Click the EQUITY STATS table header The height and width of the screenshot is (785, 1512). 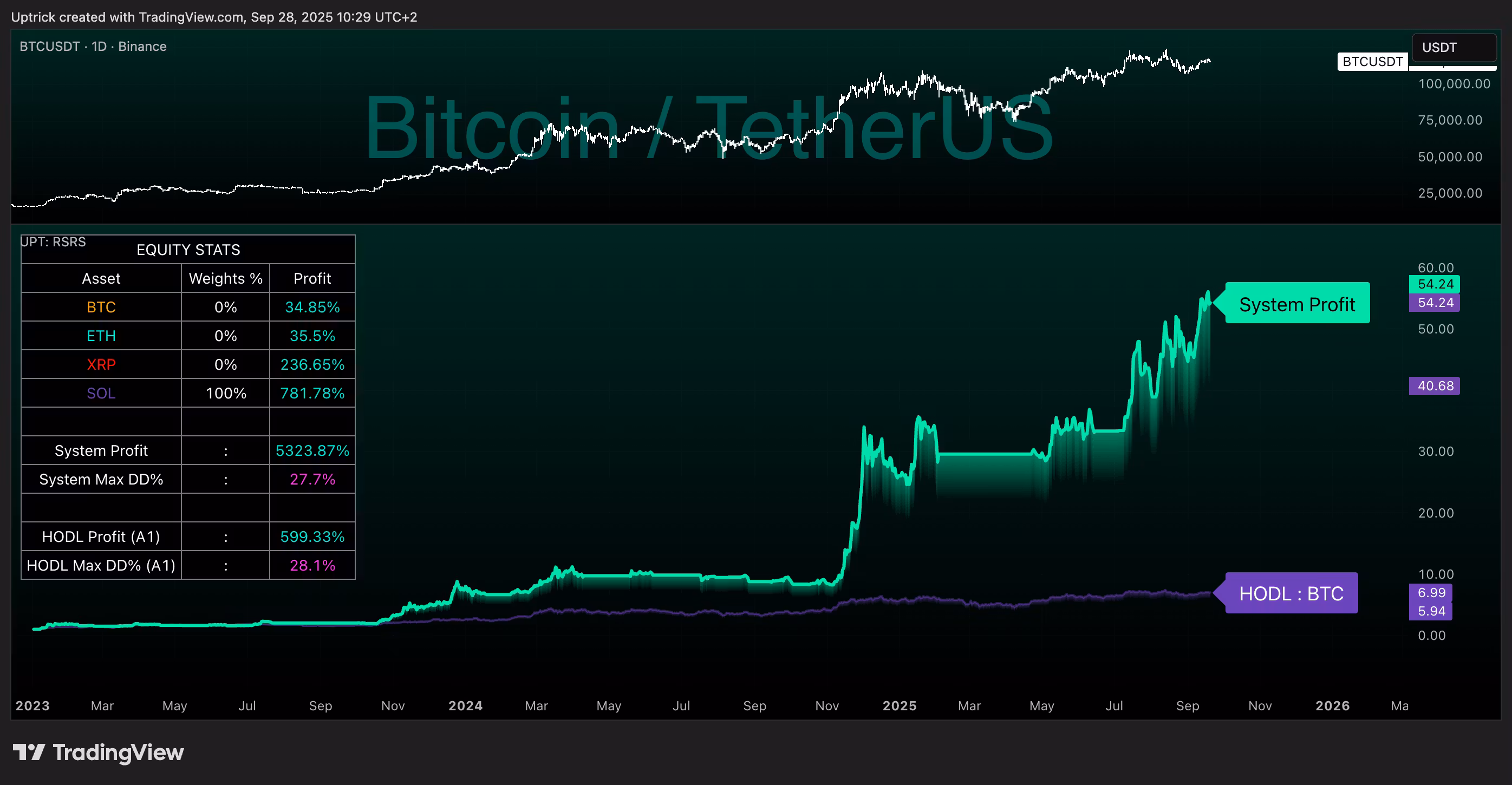[188, 250]
